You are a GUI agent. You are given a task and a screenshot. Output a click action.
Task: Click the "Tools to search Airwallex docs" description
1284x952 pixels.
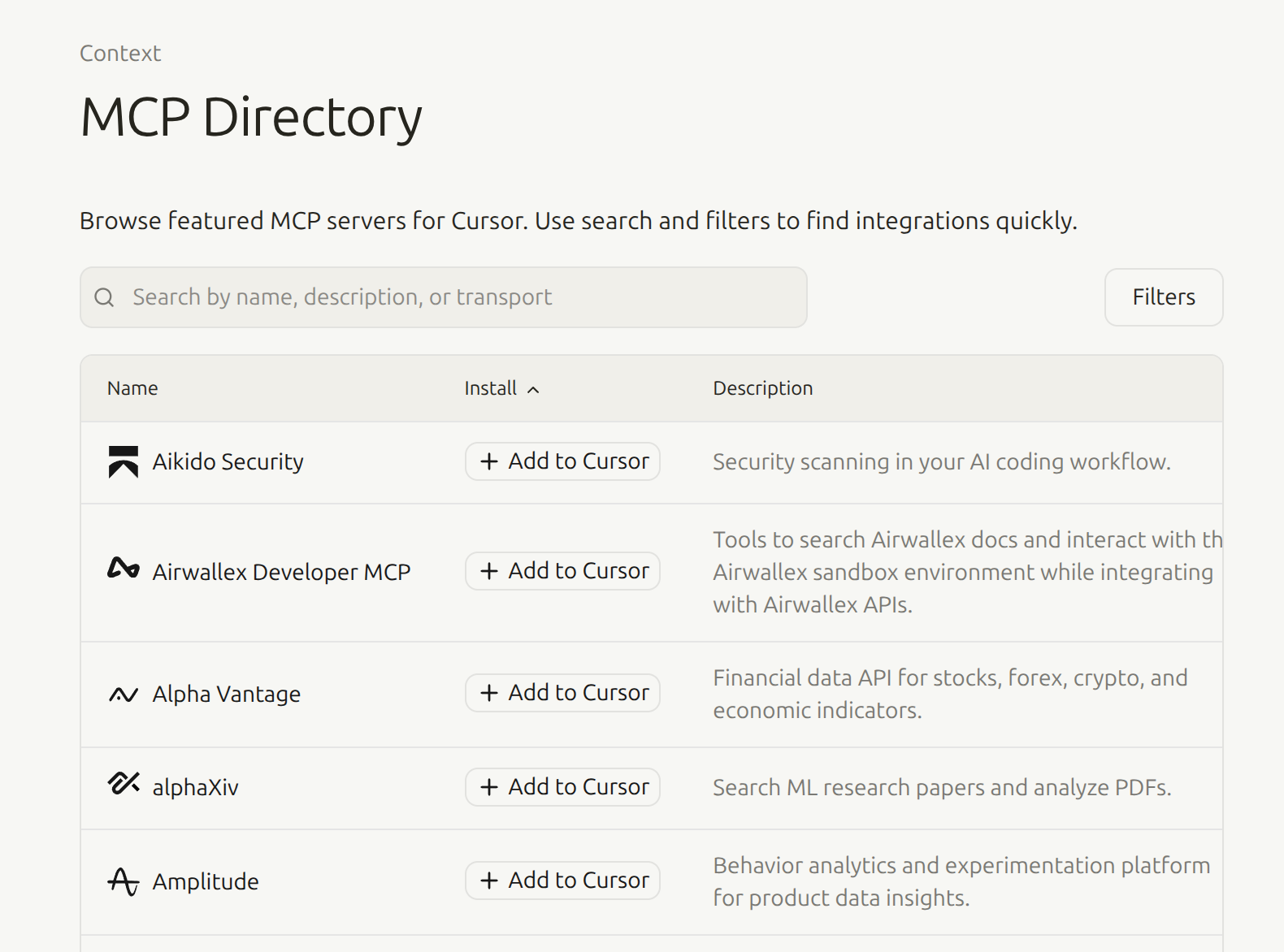[x=968, y=572]
